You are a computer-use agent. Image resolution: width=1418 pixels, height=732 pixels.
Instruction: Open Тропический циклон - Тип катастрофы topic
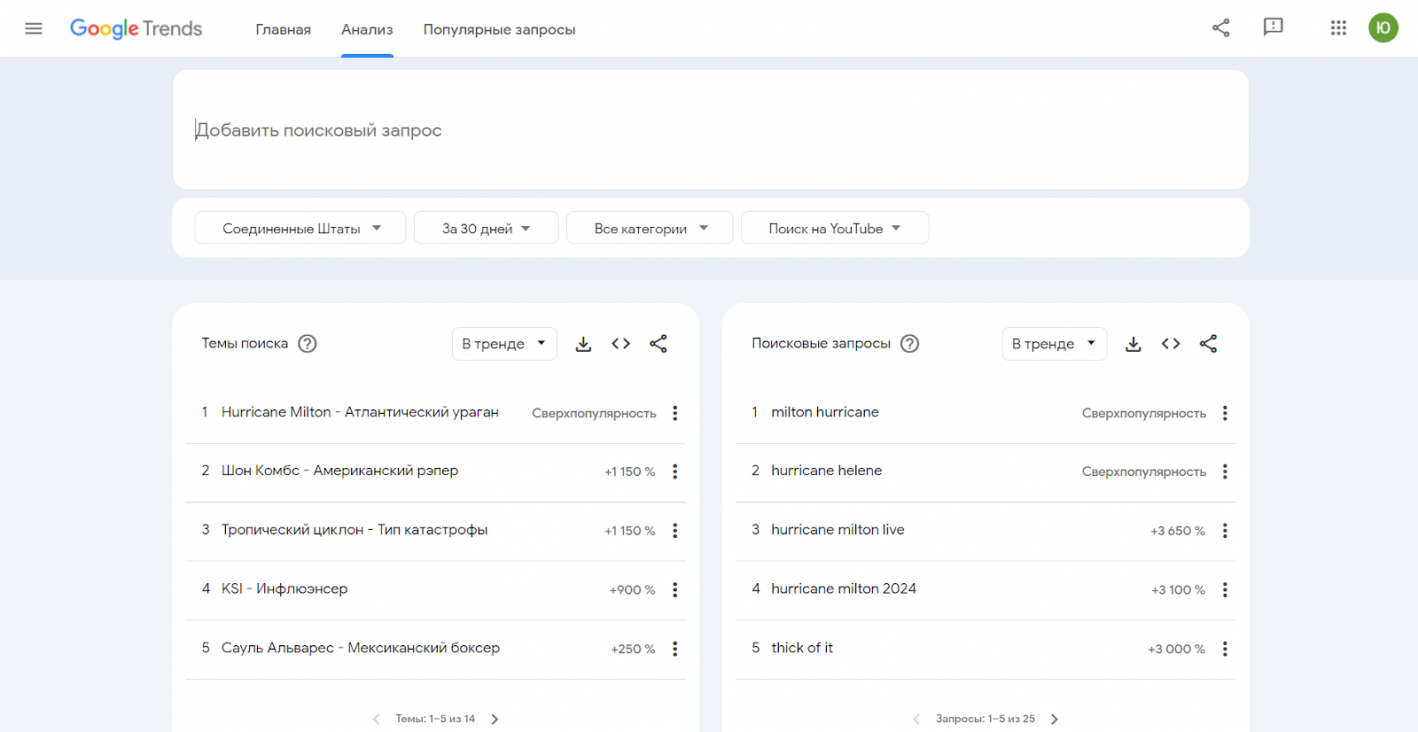click(x=355, y=530)
